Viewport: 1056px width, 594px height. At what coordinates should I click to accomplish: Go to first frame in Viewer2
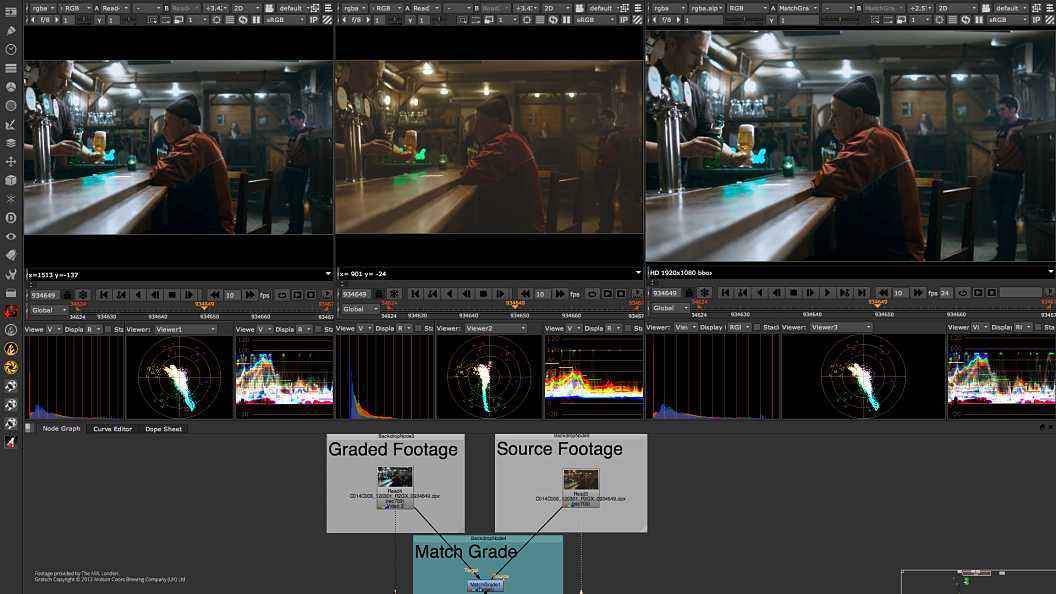[x=415, y=294]
